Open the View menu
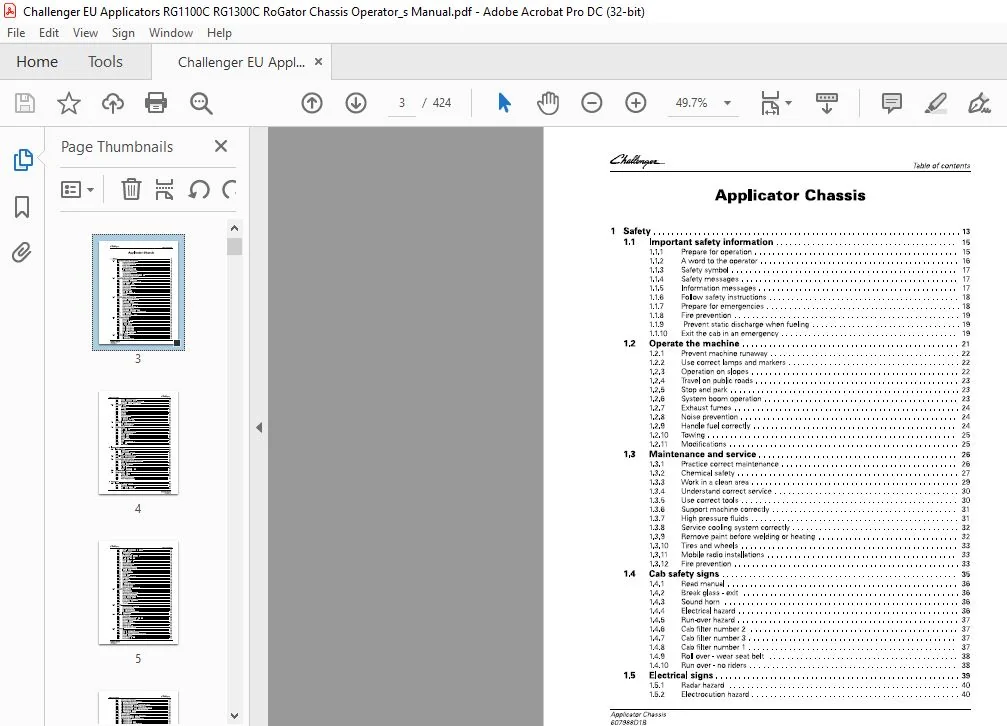Viewport: 1007px width, 726px height. (x=85, y=33)
